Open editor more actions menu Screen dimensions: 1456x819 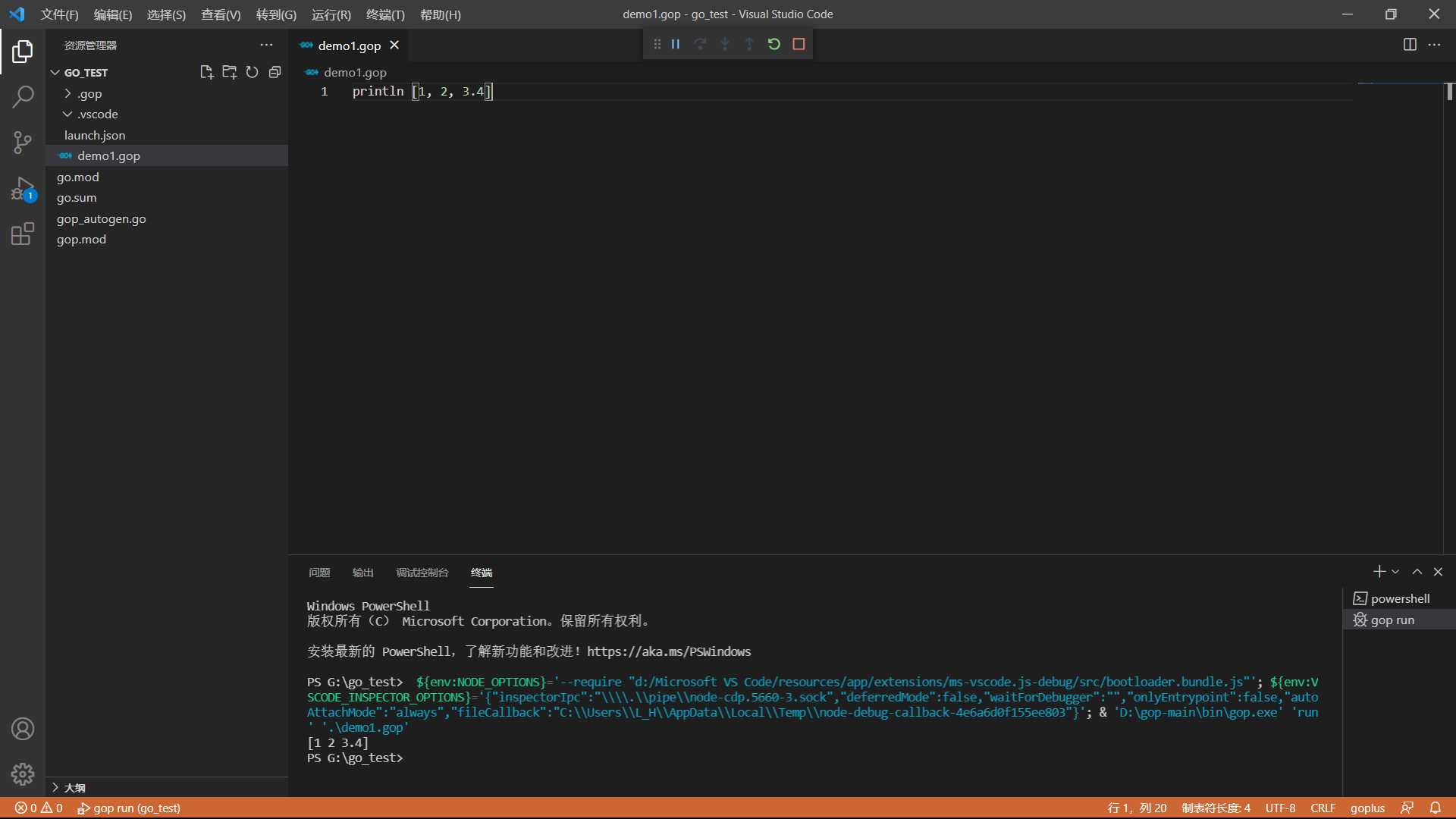click(x=1434, y=45)
